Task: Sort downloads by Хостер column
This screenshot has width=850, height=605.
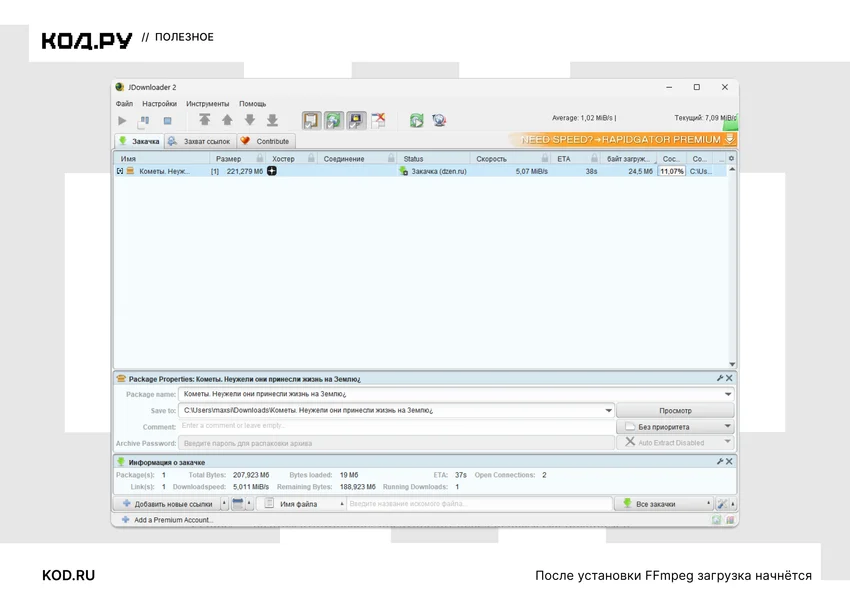Action: [x=291, y=159]
